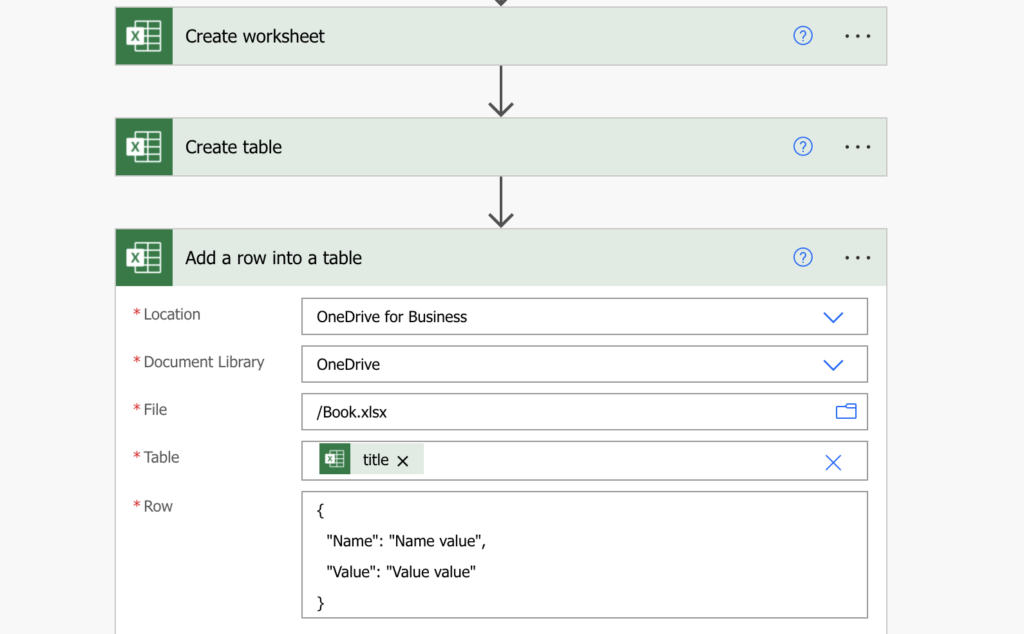Open the Create table ellipsis menu
Screen dimensions: 1024x634
(857, 147)
